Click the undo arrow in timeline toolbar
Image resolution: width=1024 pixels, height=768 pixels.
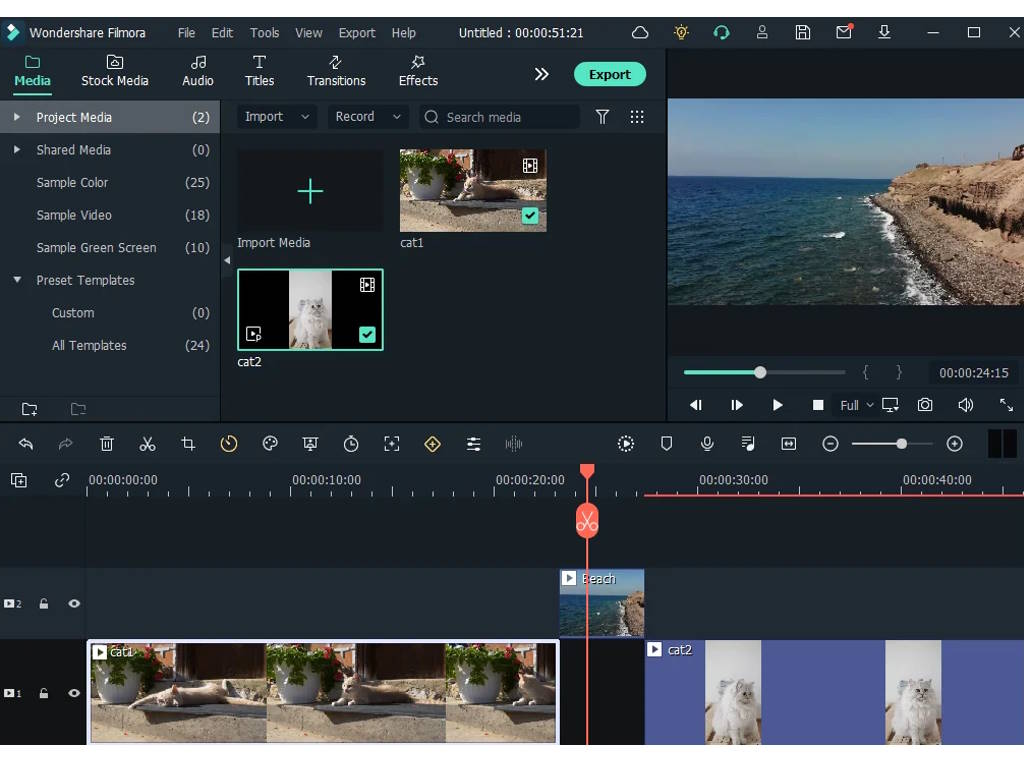point(26,444)
